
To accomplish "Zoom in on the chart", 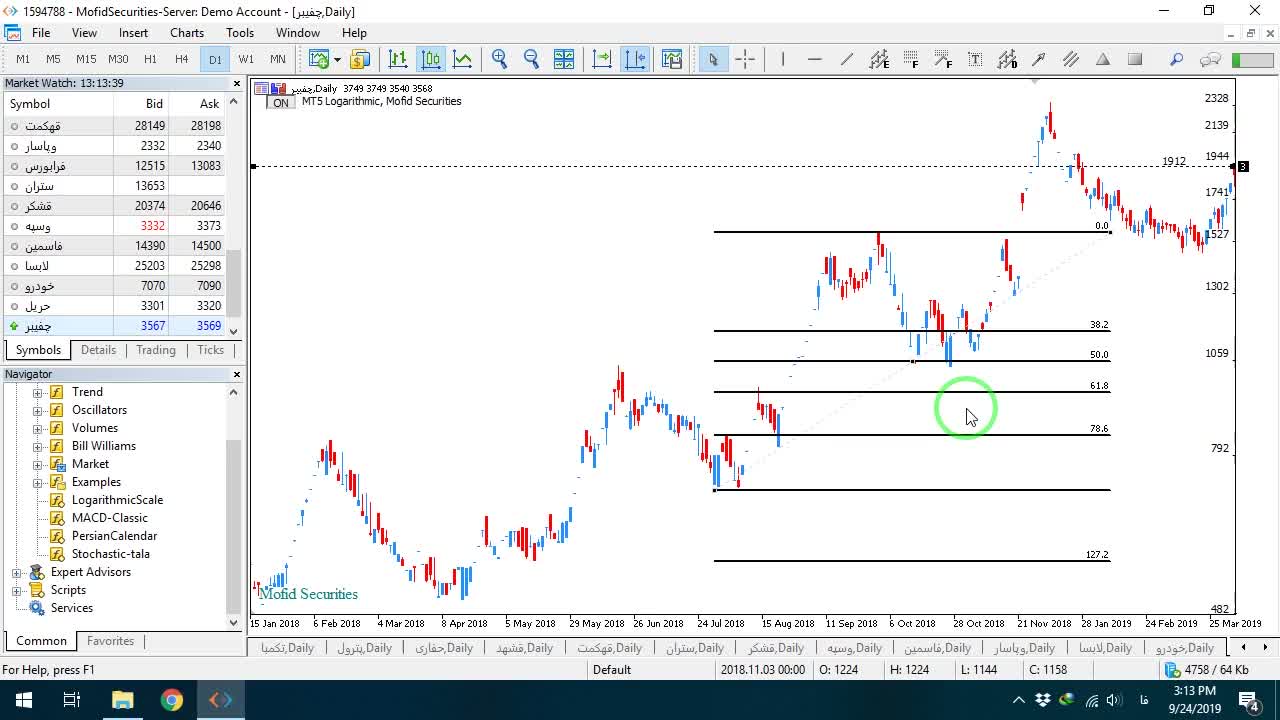I will click(500, 59).
